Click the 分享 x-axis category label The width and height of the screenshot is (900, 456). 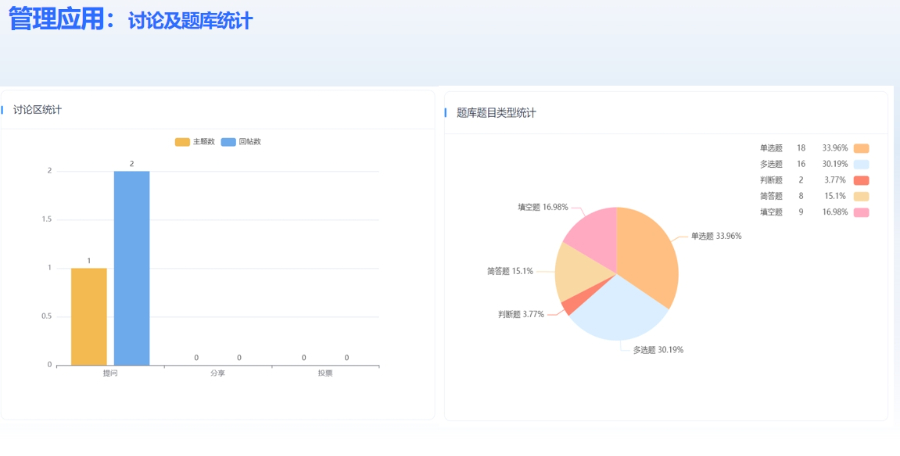coord(217,373)
